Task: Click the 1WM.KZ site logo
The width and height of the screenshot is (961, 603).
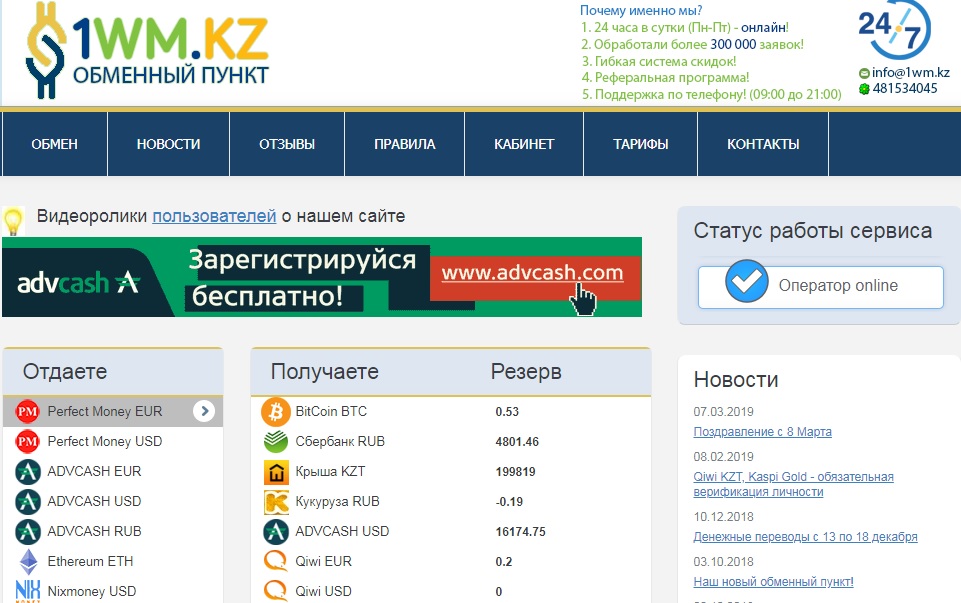Action: click(x=147, y=50)
